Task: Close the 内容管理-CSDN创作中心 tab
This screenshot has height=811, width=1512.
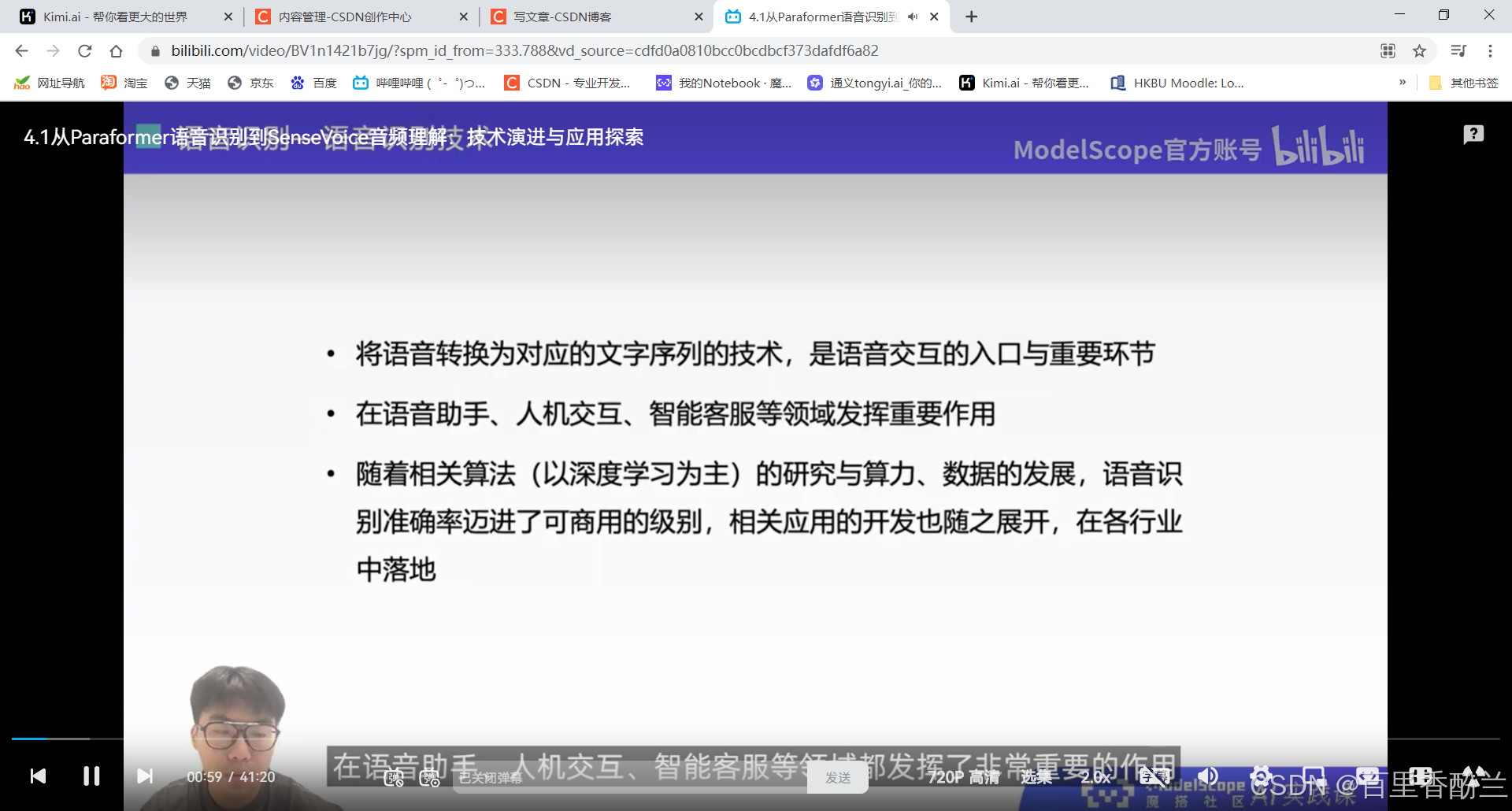Action: (x=463, y=17)
